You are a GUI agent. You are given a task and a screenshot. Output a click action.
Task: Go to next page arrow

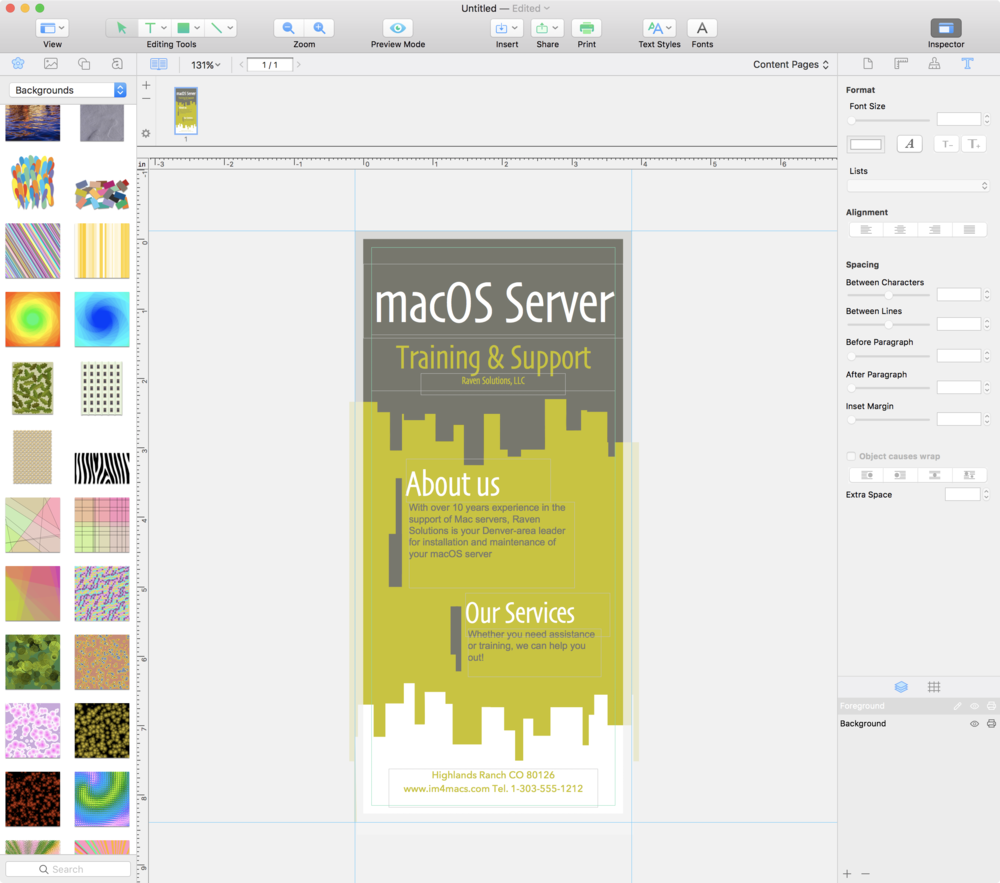pos(298,64)
